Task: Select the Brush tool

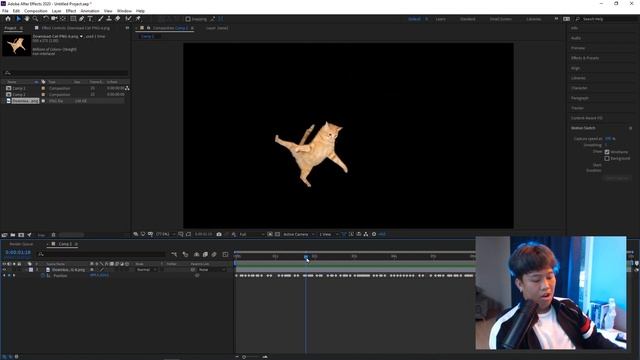Action: pyautogui.click(x=100, y=19)
